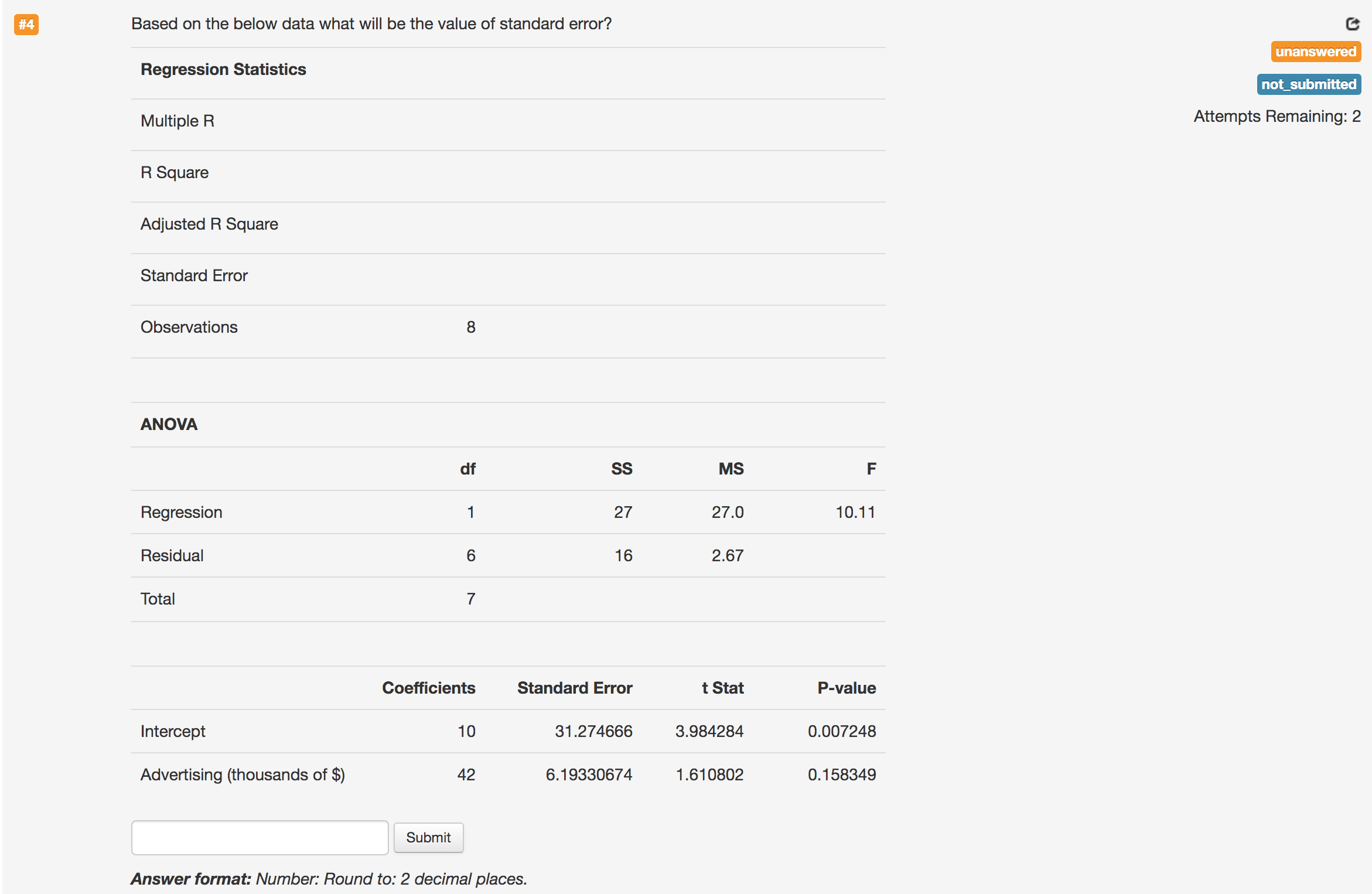Select the Multiple R row
The width and height of the screenshot is (1372, 894).
(x=178, y=121)
